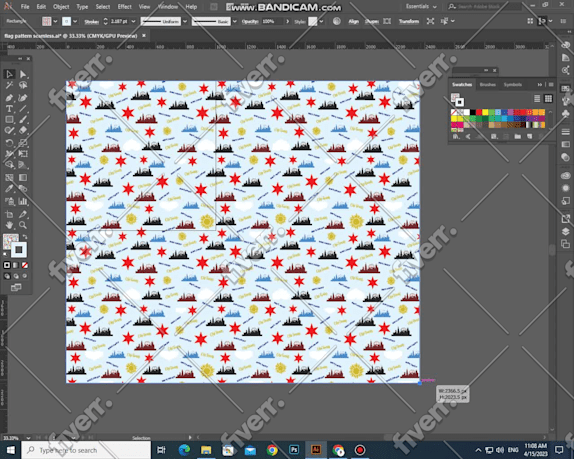Click the red swatch in Swatches panel
Viewport: 574px width, 459px height.
click(x=479, y=112)
